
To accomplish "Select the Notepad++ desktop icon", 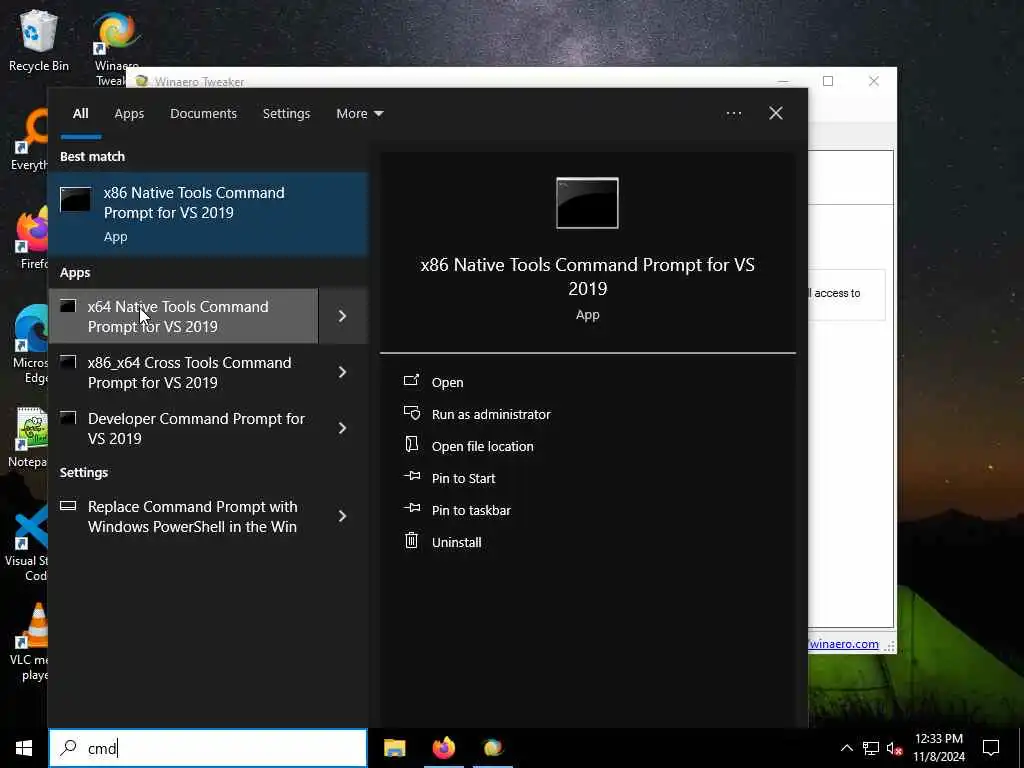I will (x=27, y=438).
